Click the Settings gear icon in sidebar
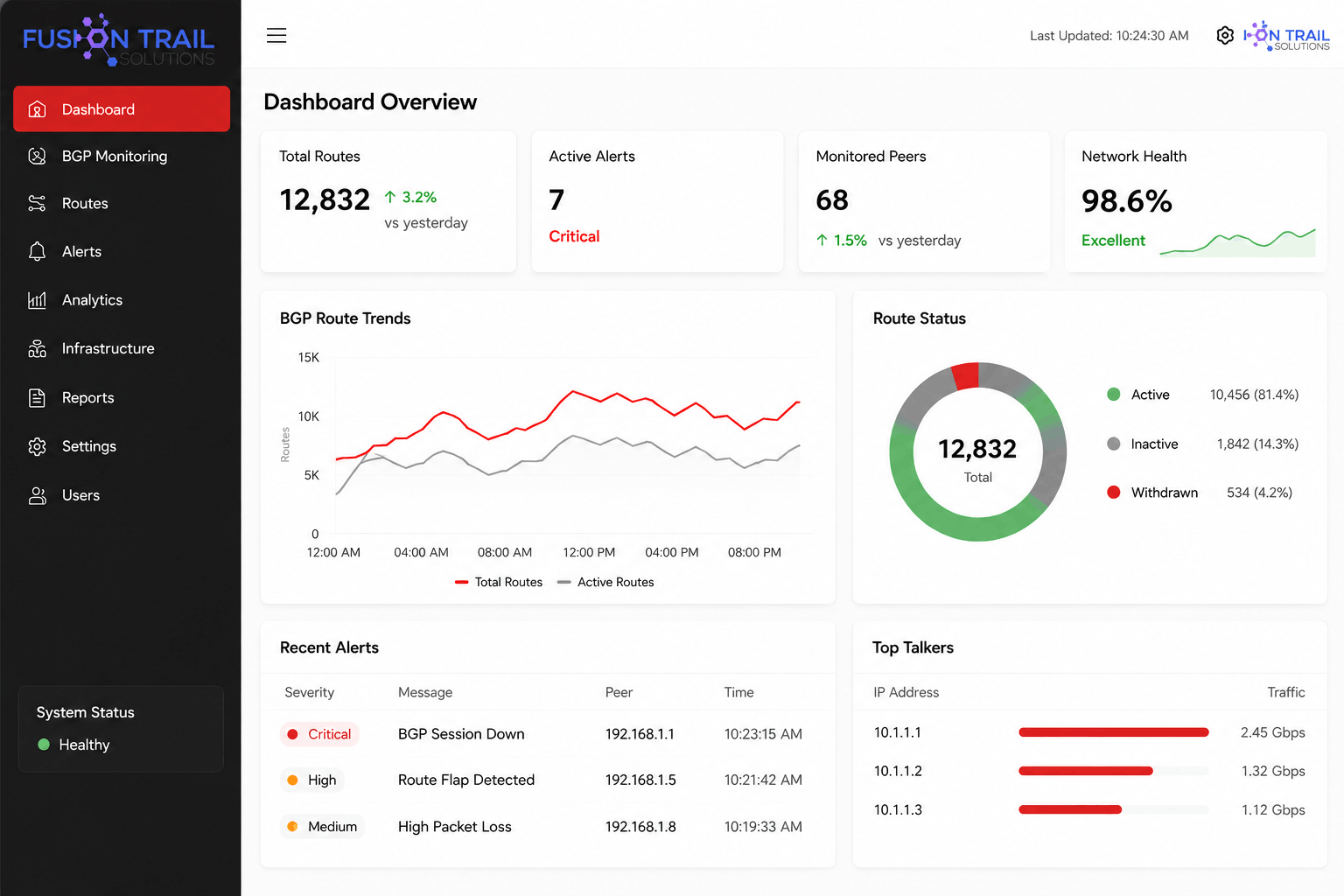This screenshot has width=1344, height=896. (37, 446)
